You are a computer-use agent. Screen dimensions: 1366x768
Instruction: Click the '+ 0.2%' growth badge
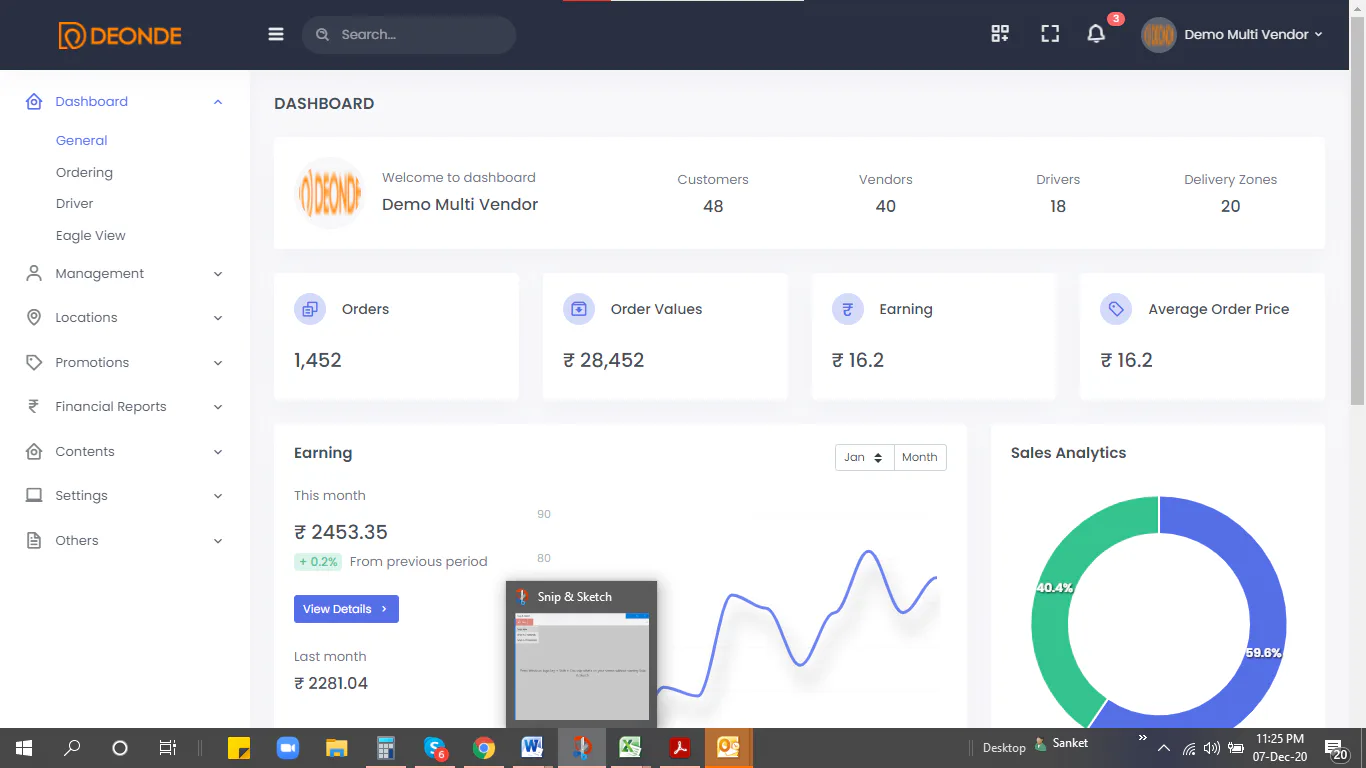point(318,561)
